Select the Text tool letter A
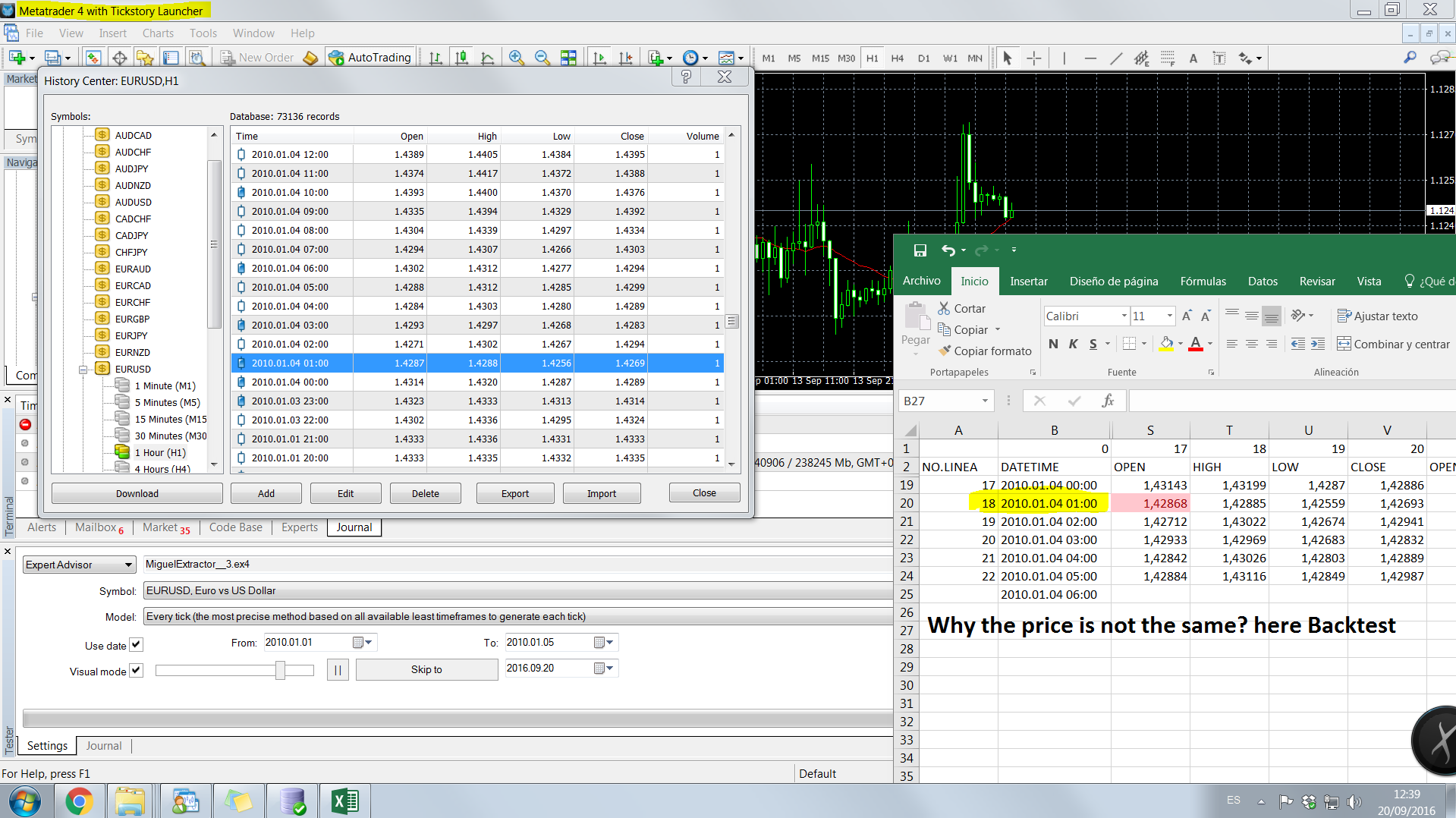The height and width of the screenshot is (818, 1456). (x=1193, y=58)
